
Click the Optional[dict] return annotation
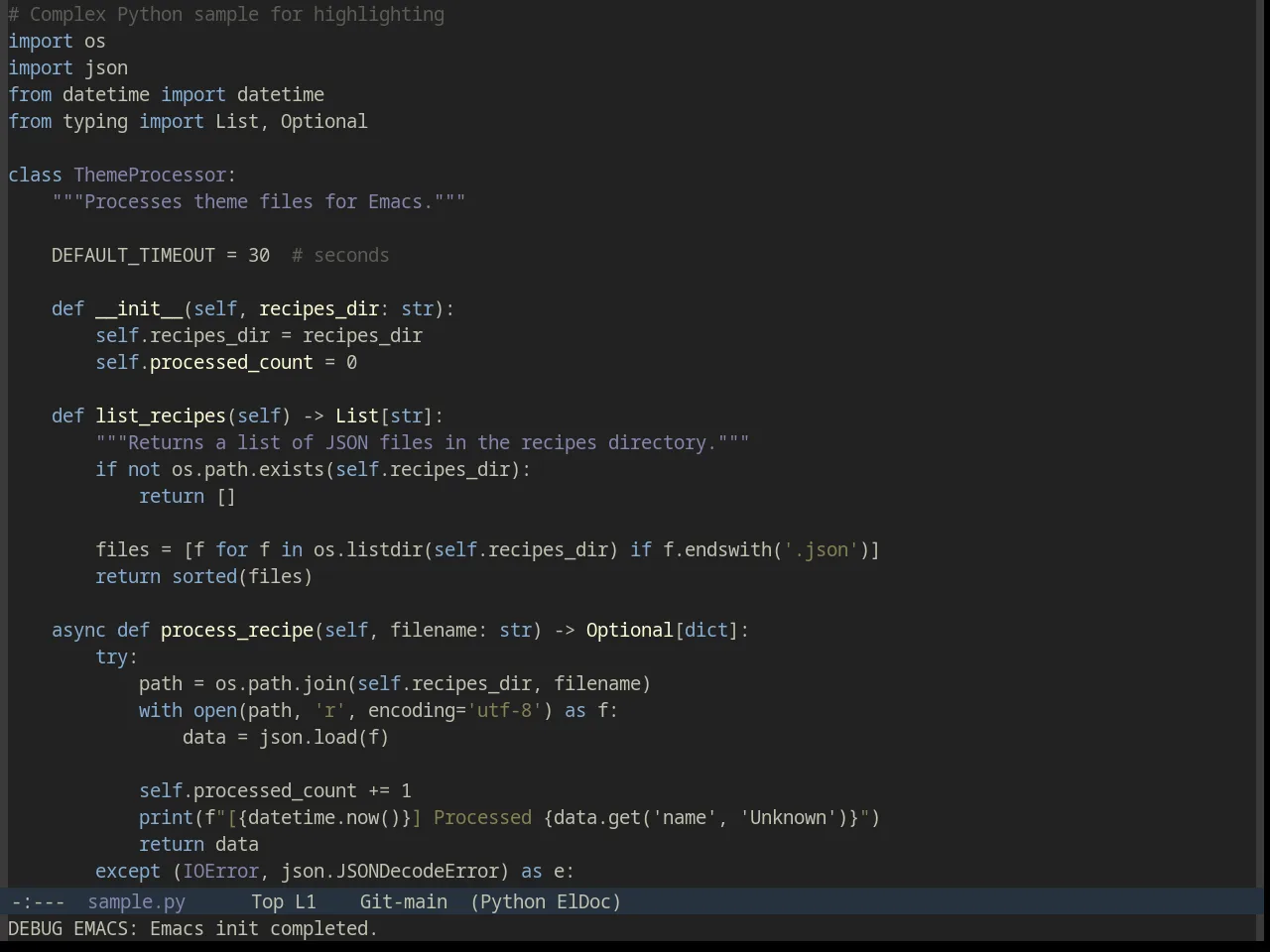pyautogui.click(x=662, y=630)
